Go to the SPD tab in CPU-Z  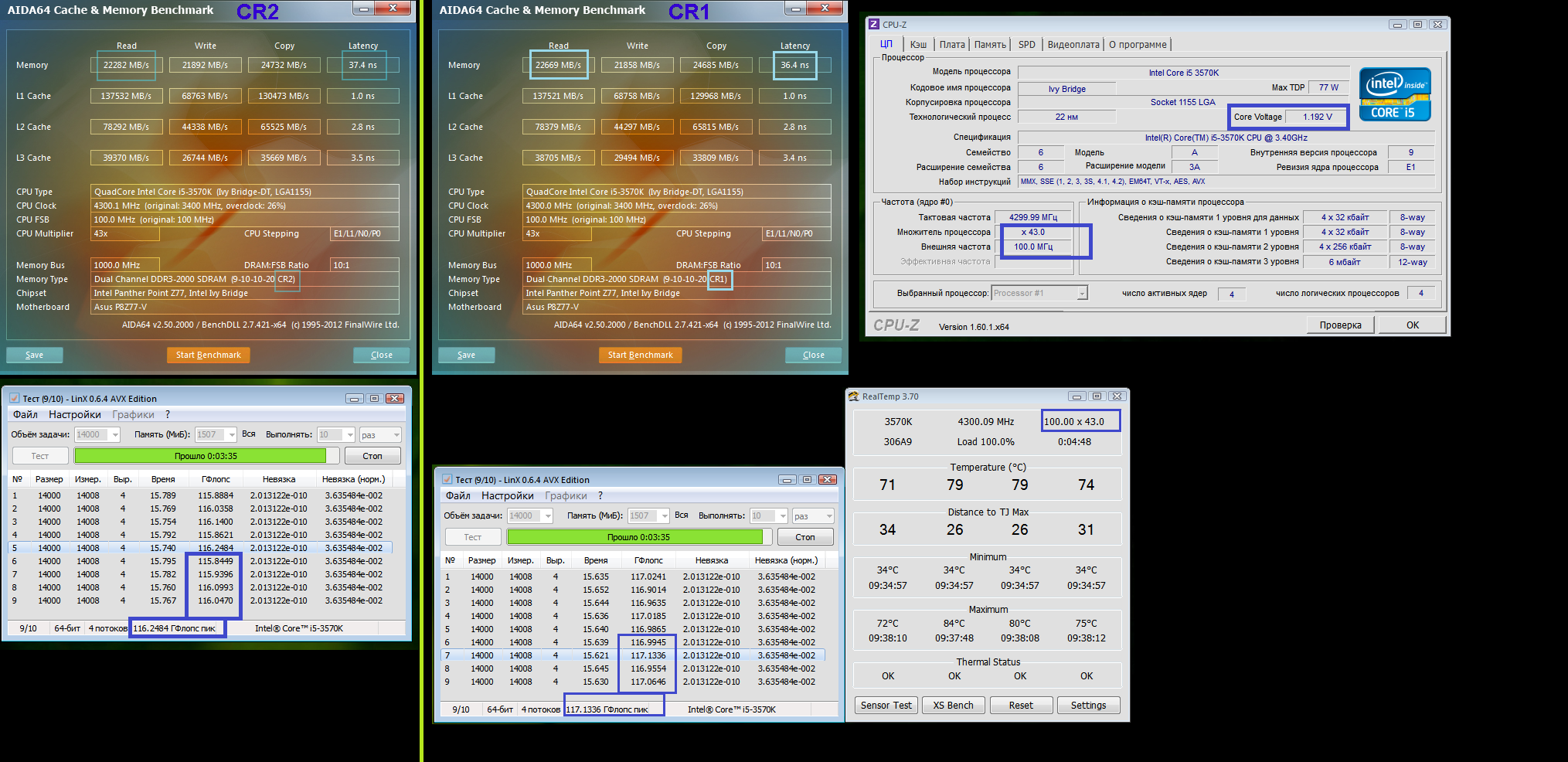coord(1026,45)
